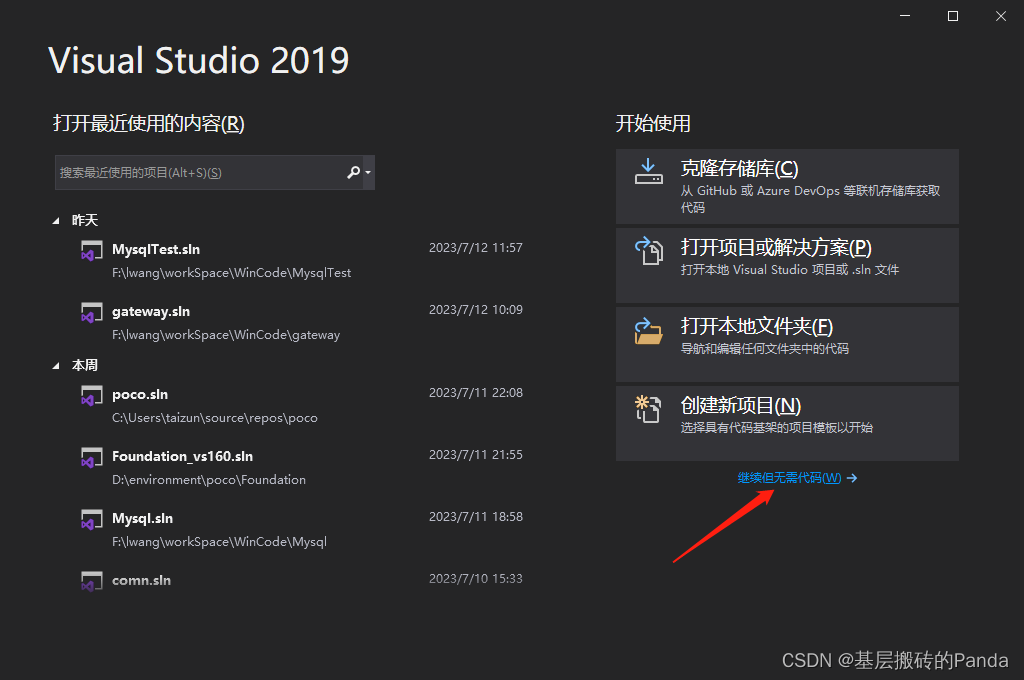Click the search magnifier icon
Image resolution: width=1024 pixels, height=680 pixels.
pyautogui.click(x=354, y=172)
